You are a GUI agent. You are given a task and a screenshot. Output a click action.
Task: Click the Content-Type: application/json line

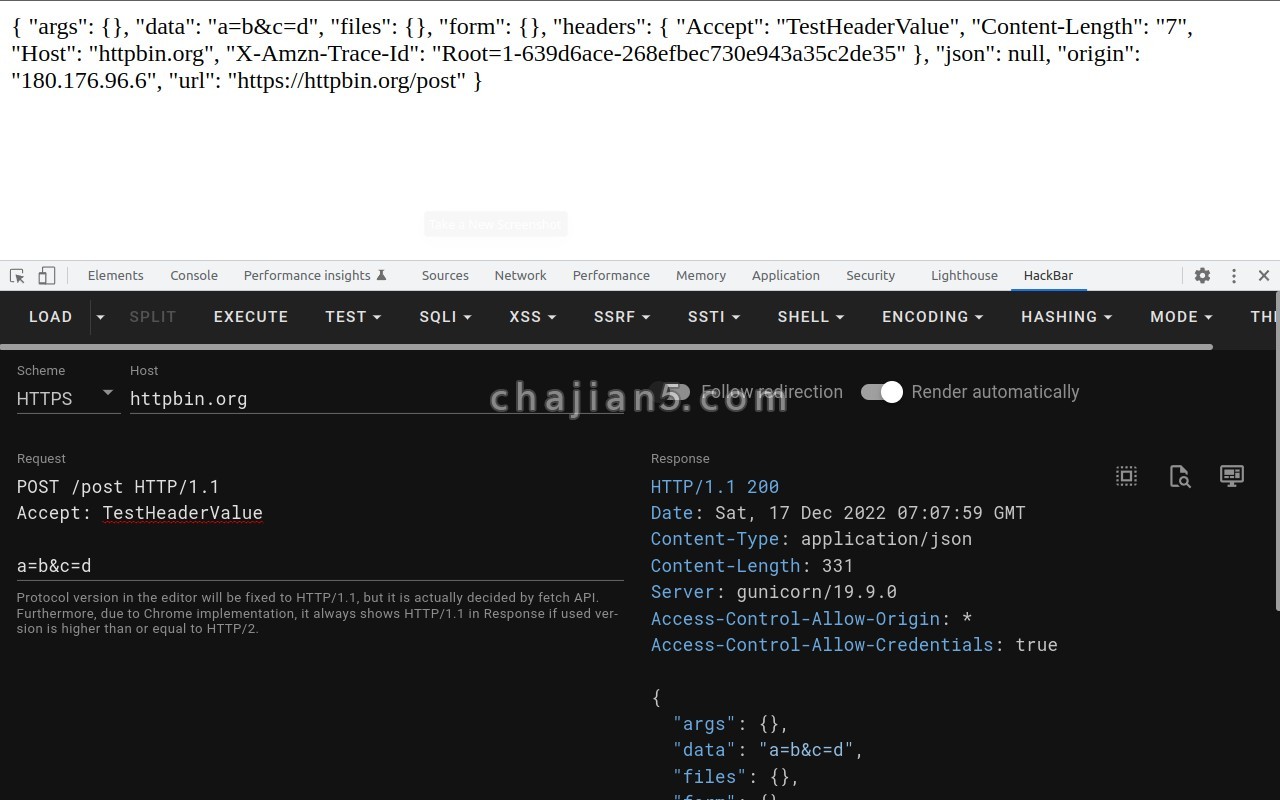(811, 539)
